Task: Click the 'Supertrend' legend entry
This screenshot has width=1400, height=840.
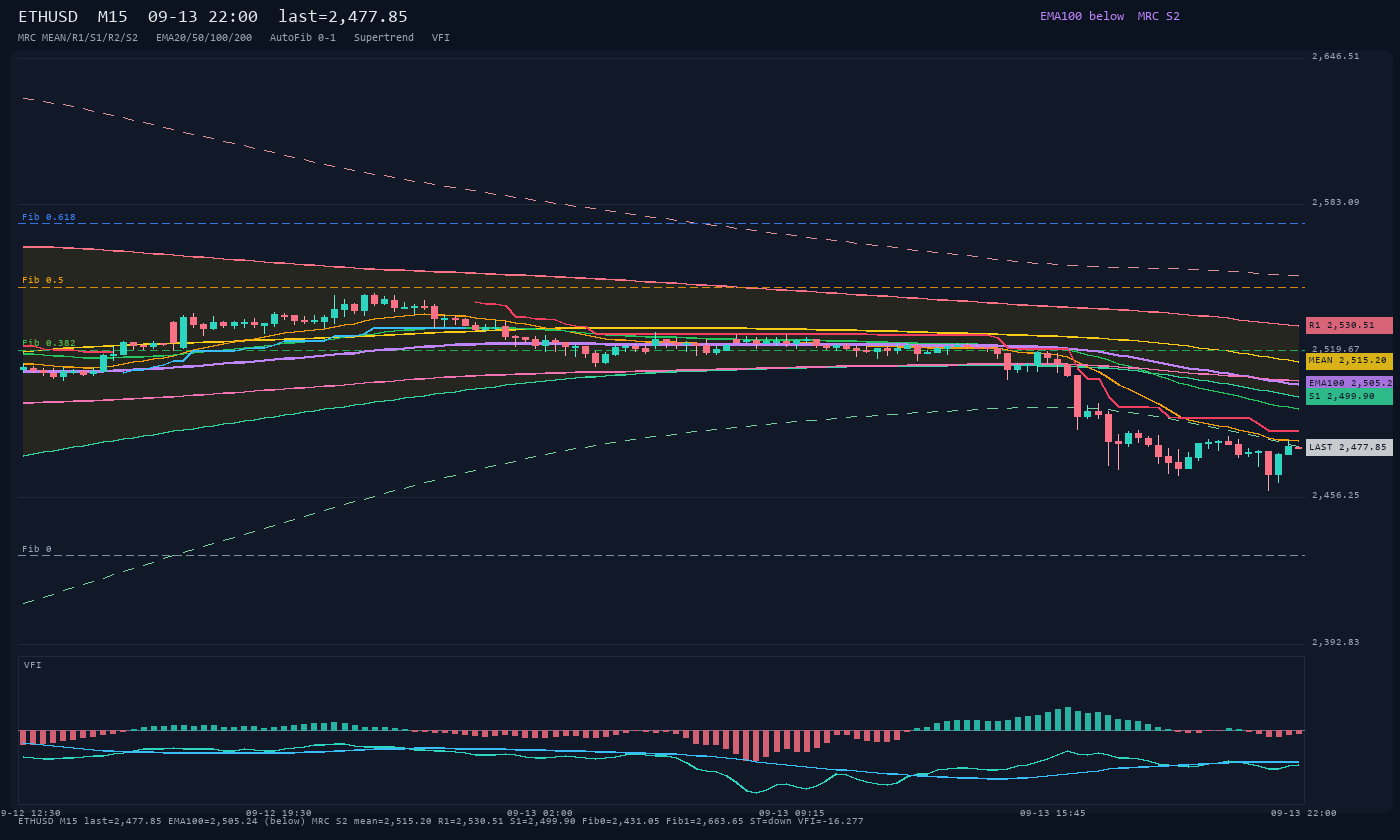Action: (x=384, y=38)
